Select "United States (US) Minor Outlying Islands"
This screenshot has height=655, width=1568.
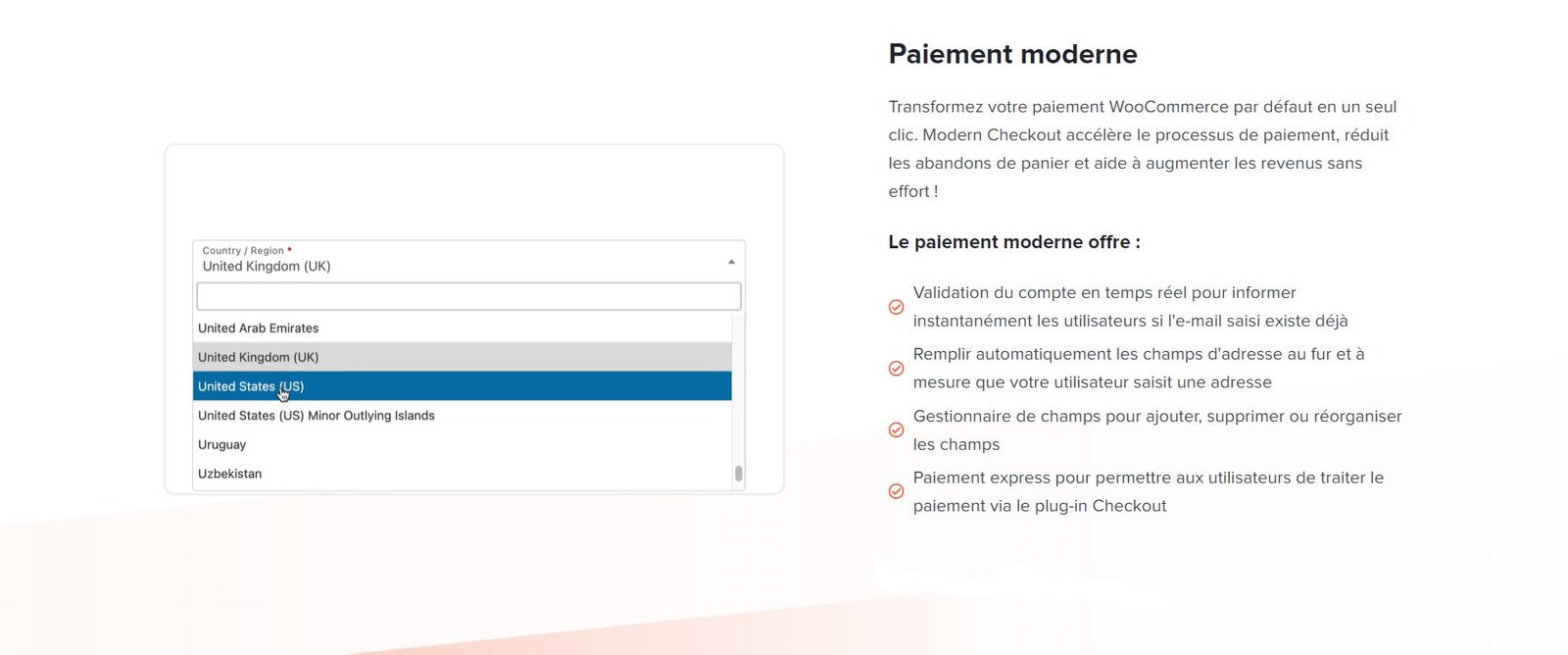click(x=317, y=416)
